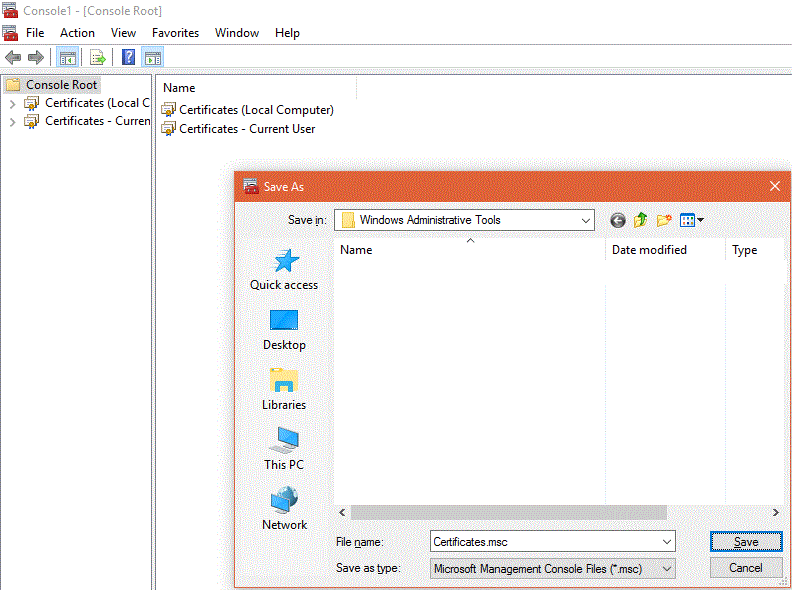
Task: Open the Save as type dropdown
Action: point(667,568)
